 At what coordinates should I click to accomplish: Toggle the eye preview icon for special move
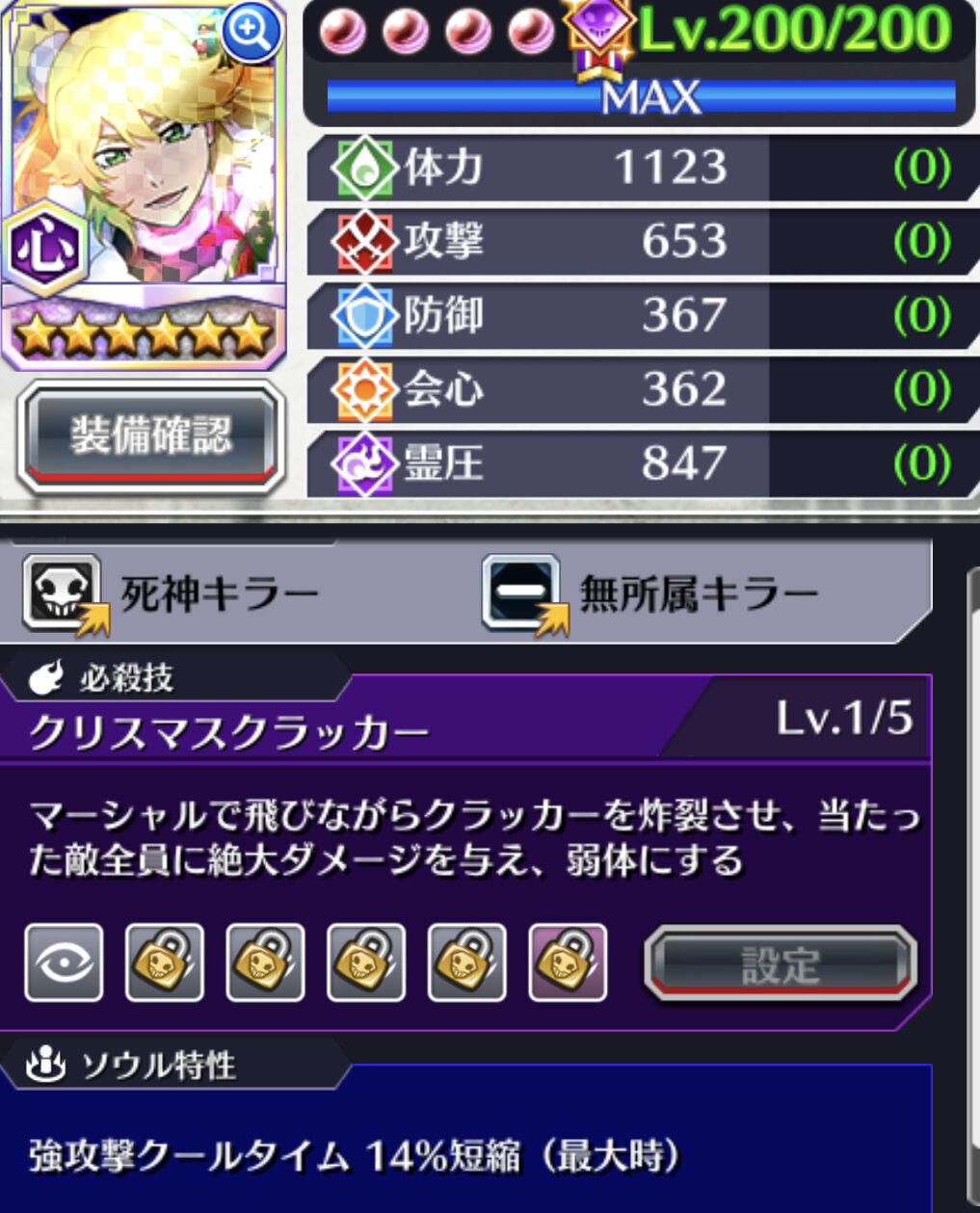pyautogui.click(x=64, y=962)
